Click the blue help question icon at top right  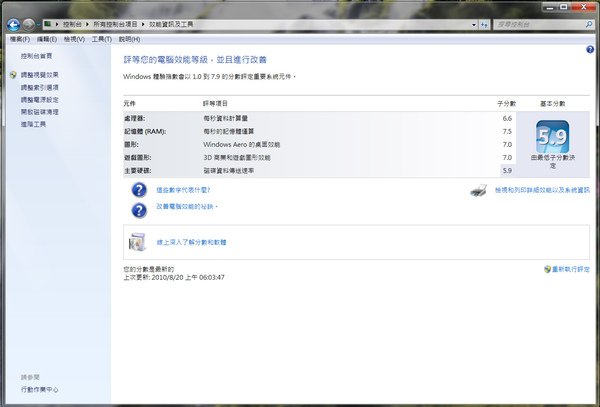pos(590,49)
